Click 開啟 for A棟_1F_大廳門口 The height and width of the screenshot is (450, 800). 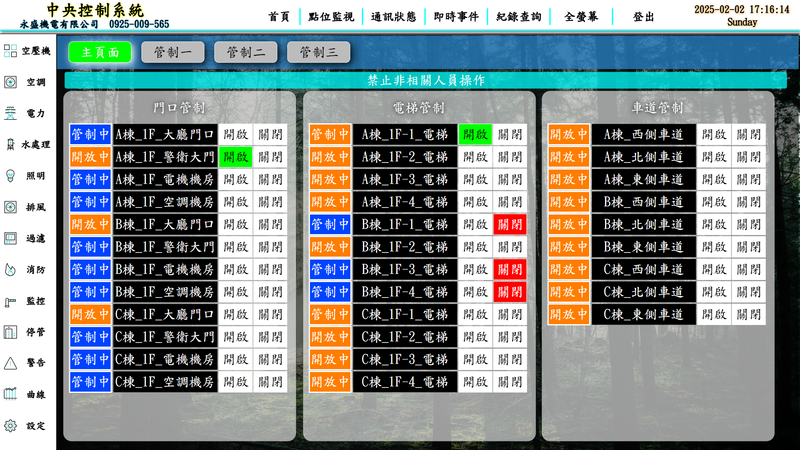tap(235, 135)
